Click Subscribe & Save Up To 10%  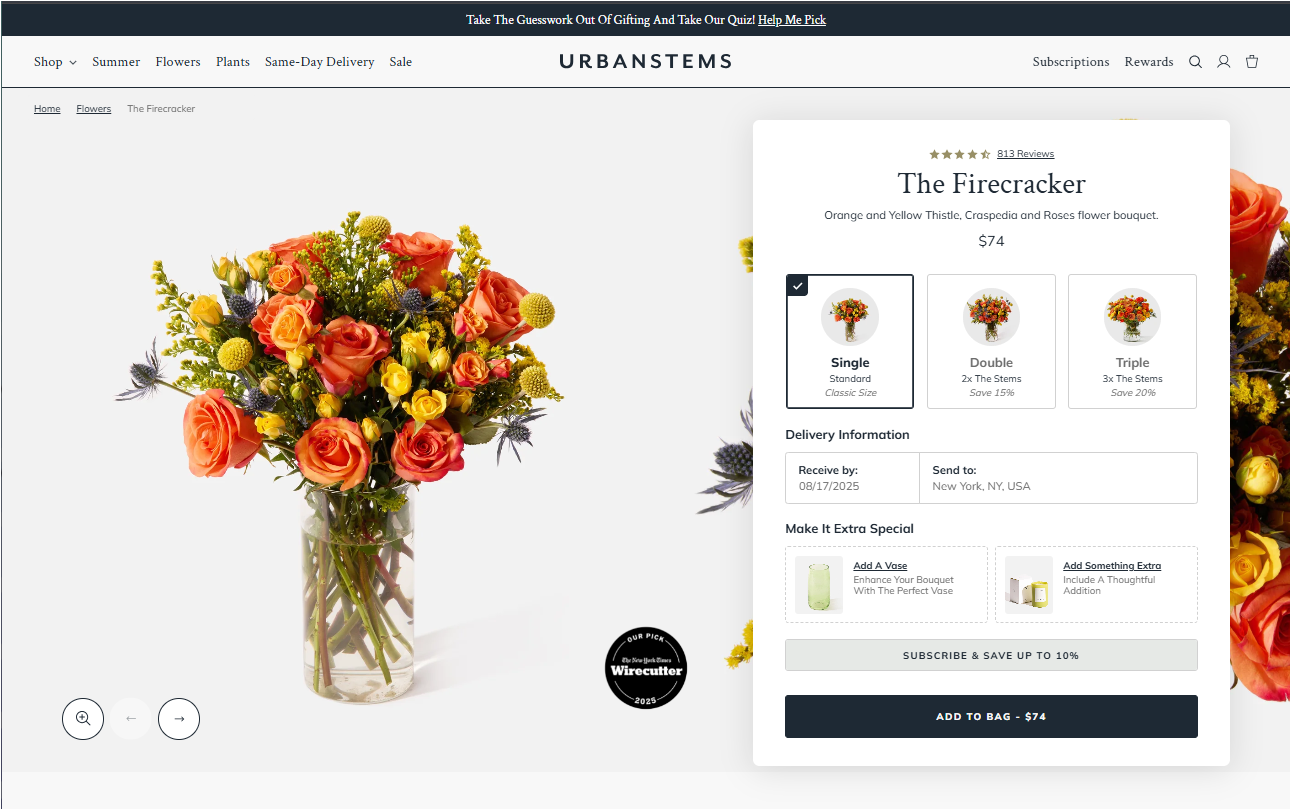(x=991, y=655)
